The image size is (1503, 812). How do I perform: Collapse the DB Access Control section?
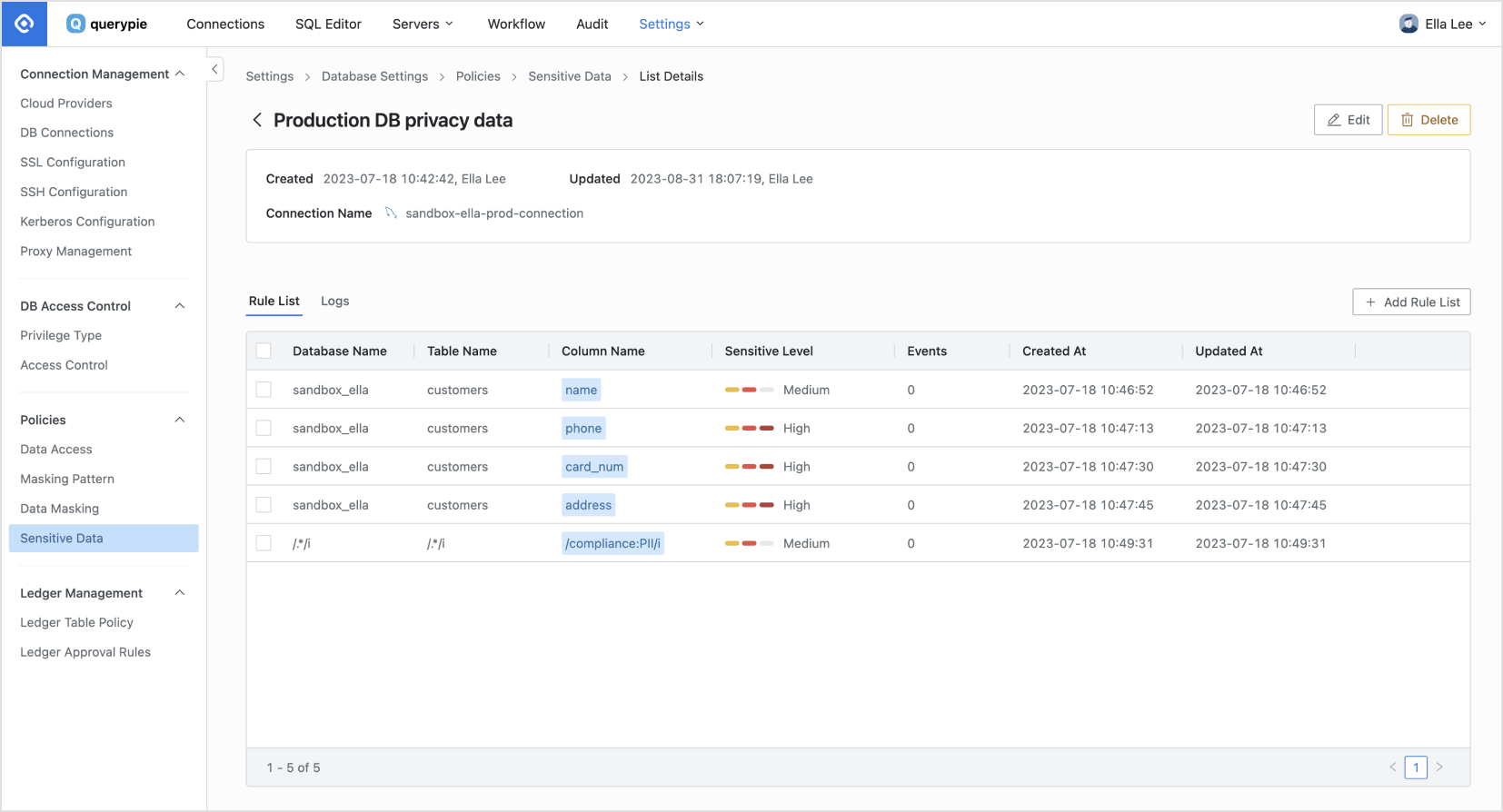point(180,306)
